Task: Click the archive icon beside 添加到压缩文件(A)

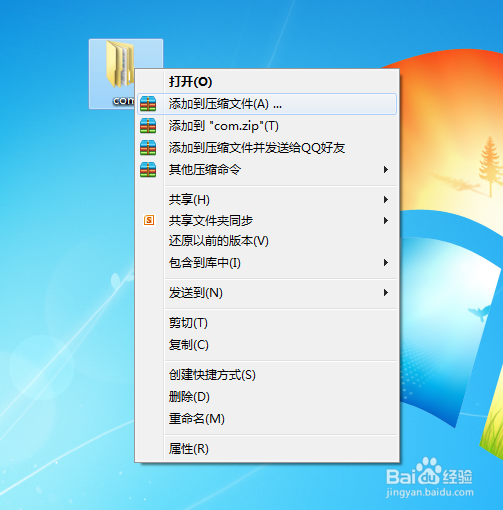Action: 148,104
